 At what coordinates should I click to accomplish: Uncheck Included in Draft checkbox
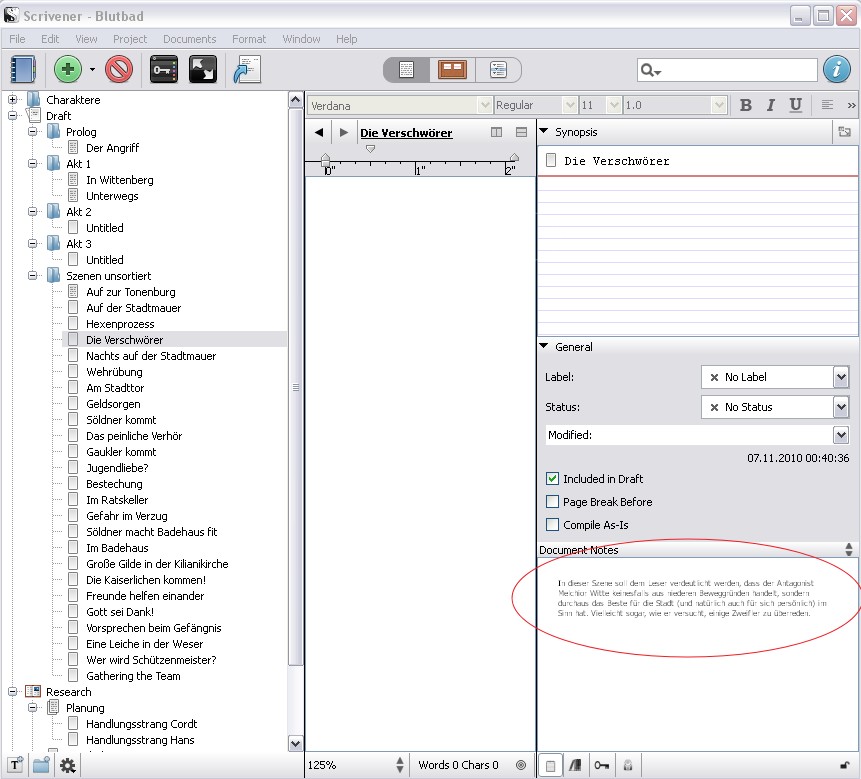click(x=552, y=479)
